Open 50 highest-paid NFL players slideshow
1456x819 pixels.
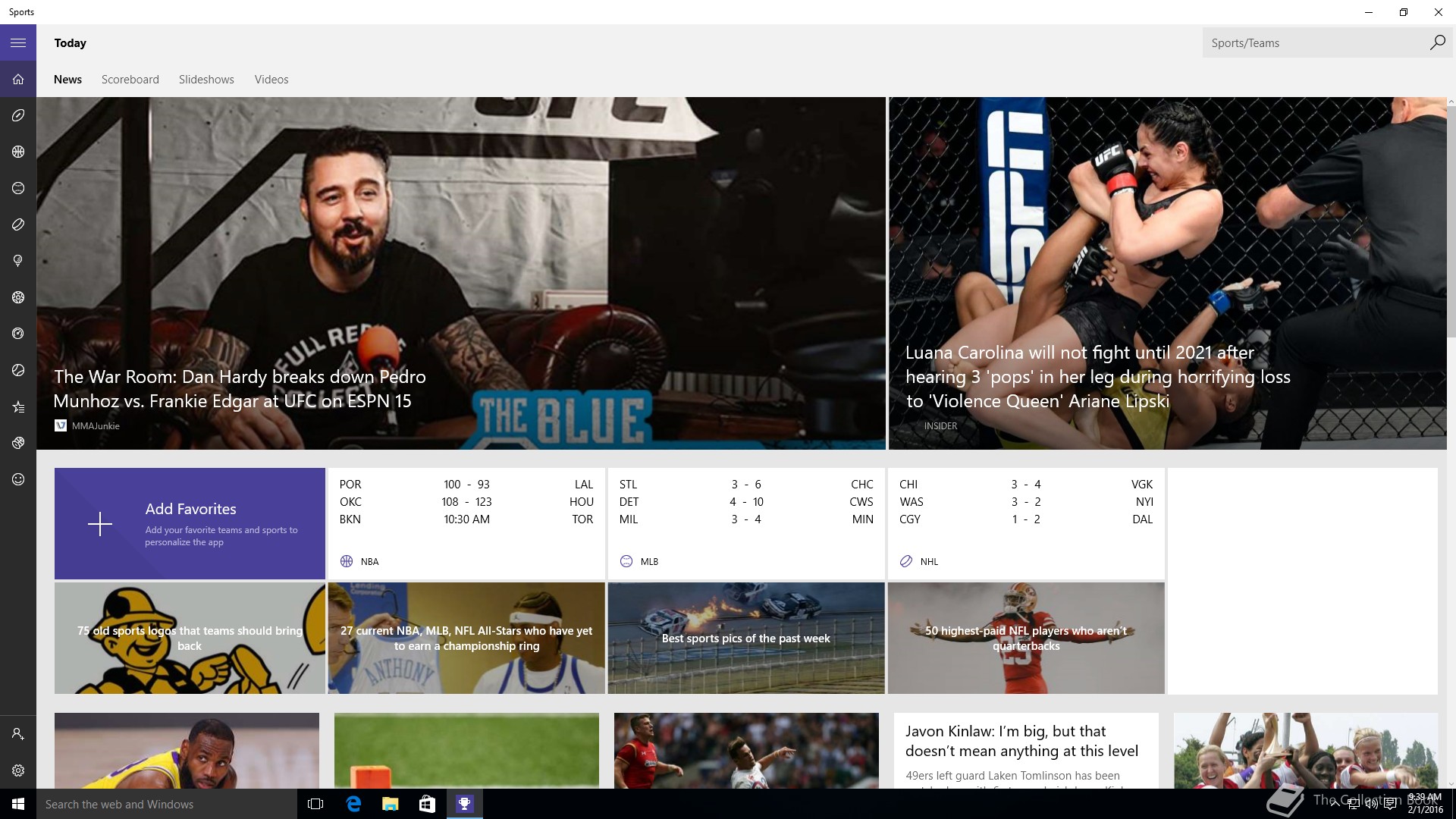click(x=1026, y=638)
